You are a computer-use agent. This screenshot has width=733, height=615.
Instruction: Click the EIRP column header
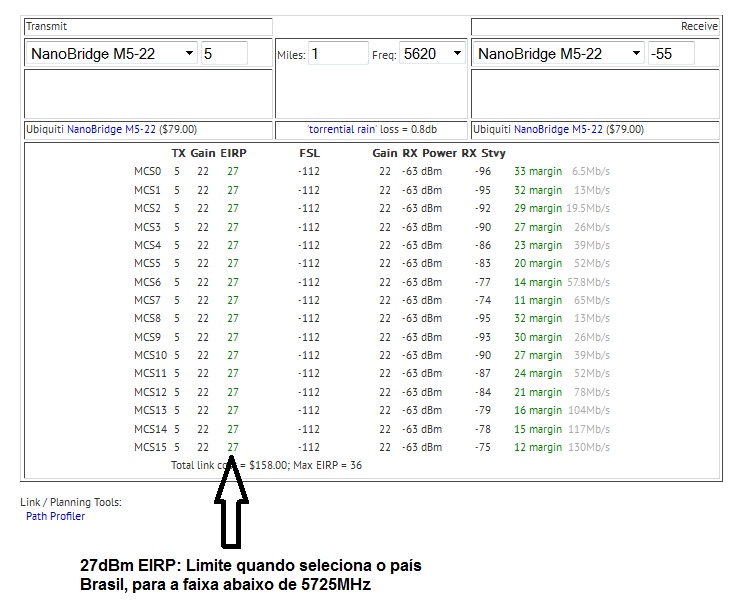click(x=233, y=153)
